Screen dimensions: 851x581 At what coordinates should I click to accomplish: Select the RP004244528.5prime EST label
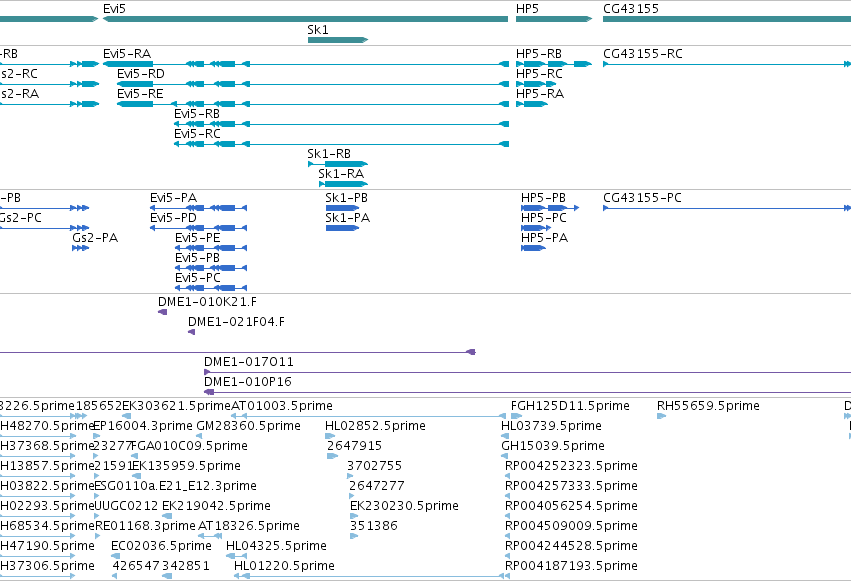tap(571, 547)
